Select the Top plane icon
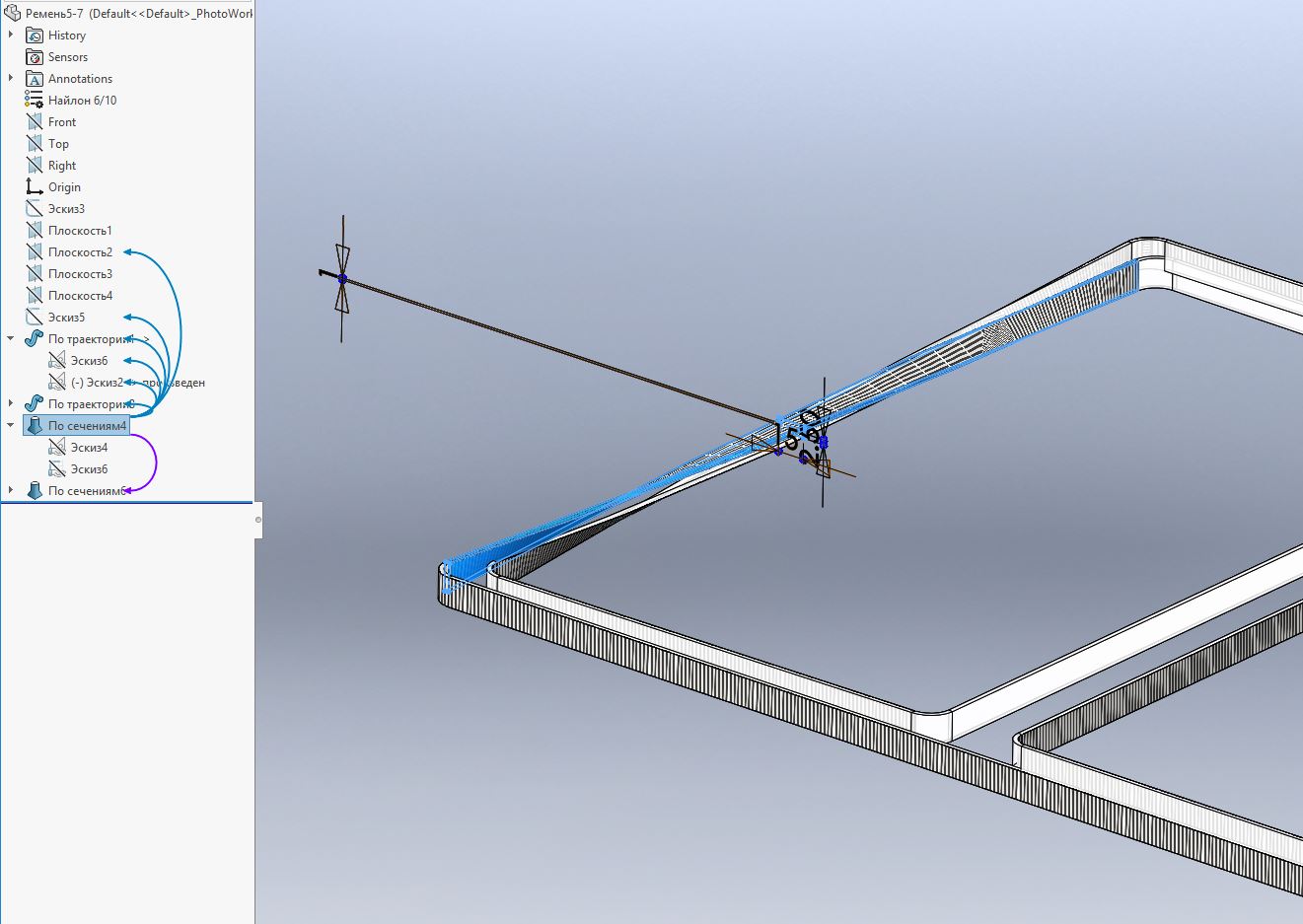The image size is (1303, 924). click(35, 144)
